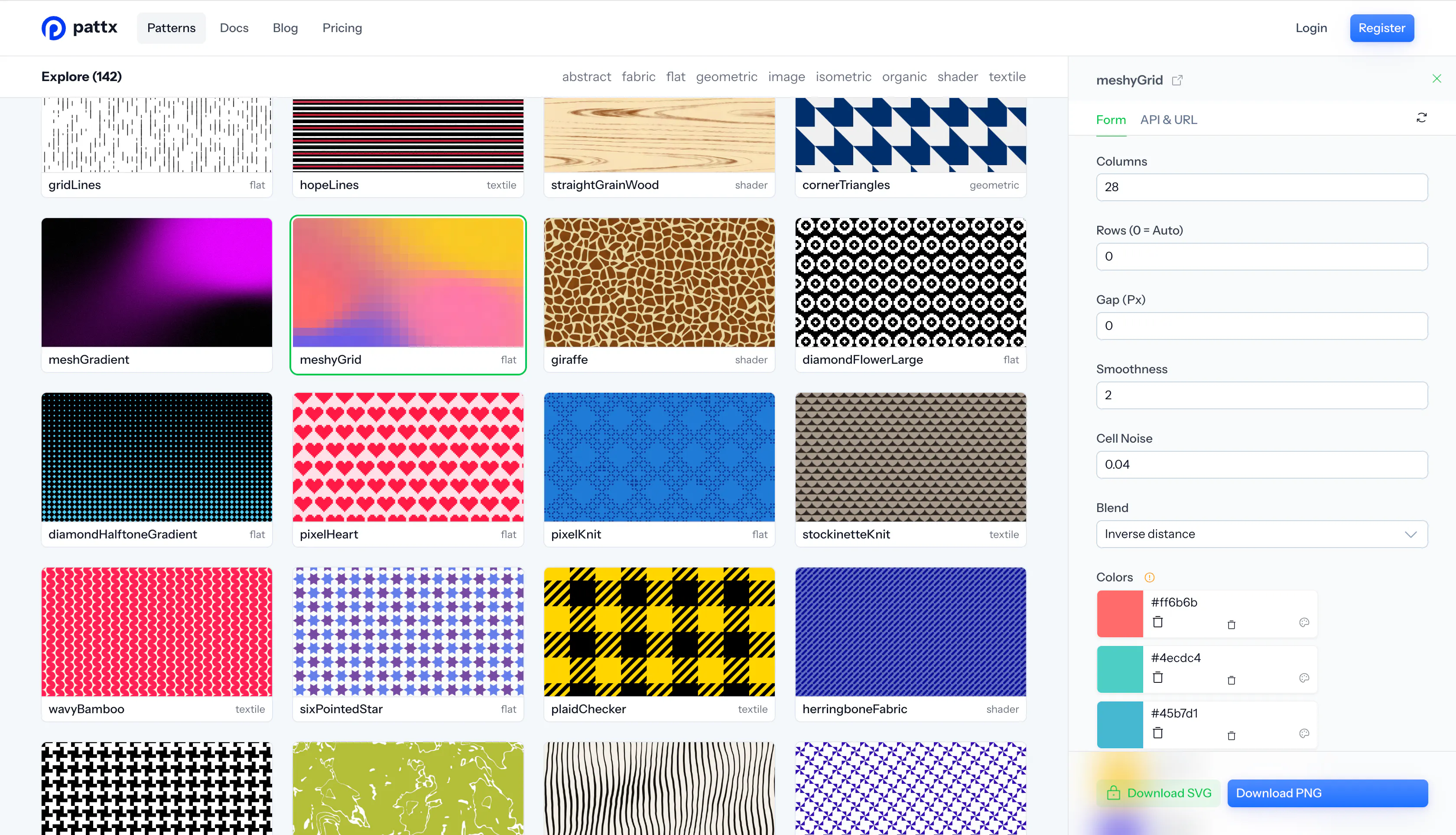This screenshot has height=835, width=1456.
Task: Click the Download SVG button
Action: pos(1158,793)
